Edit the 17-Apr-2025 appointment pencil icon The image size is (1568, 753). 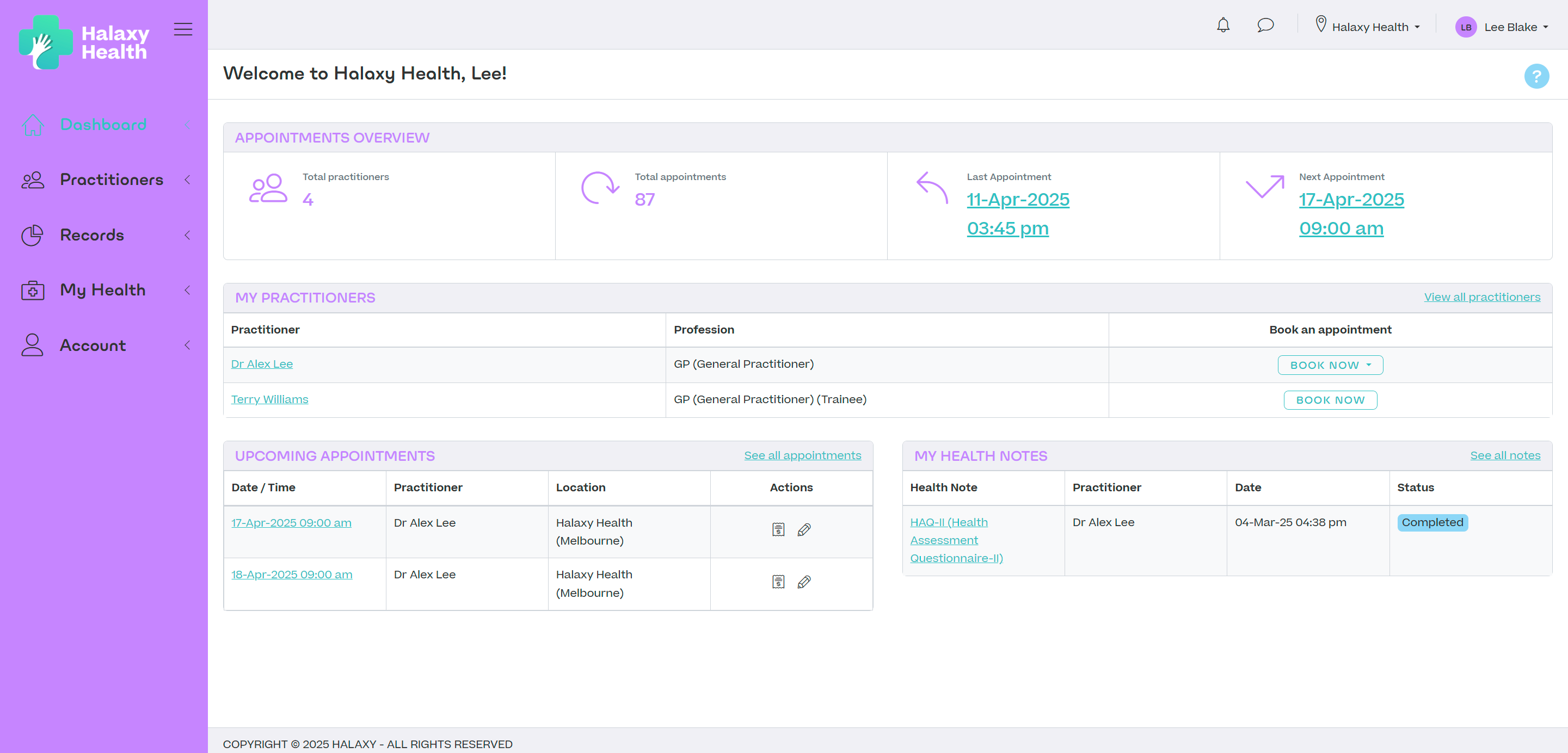pos(804,529)
